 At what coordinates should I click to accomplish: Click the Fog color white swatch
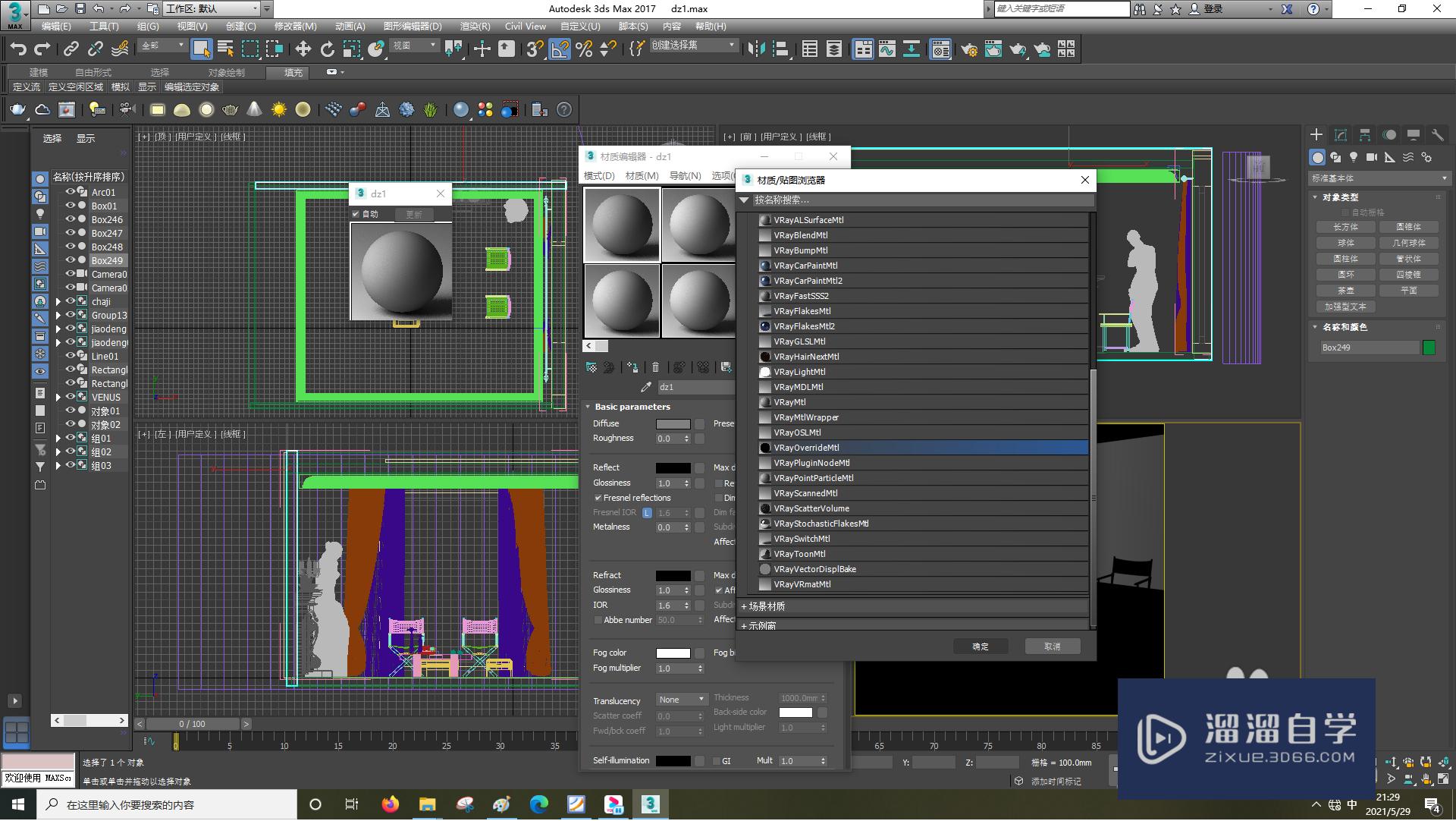click(x=673, y=653)
